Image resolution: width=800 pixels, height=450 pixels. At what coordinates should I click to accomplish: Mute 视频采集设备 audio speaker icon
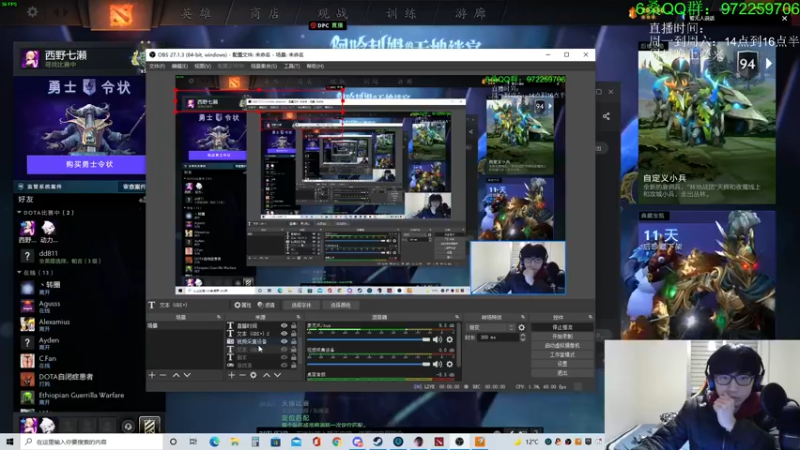point(437,364)
